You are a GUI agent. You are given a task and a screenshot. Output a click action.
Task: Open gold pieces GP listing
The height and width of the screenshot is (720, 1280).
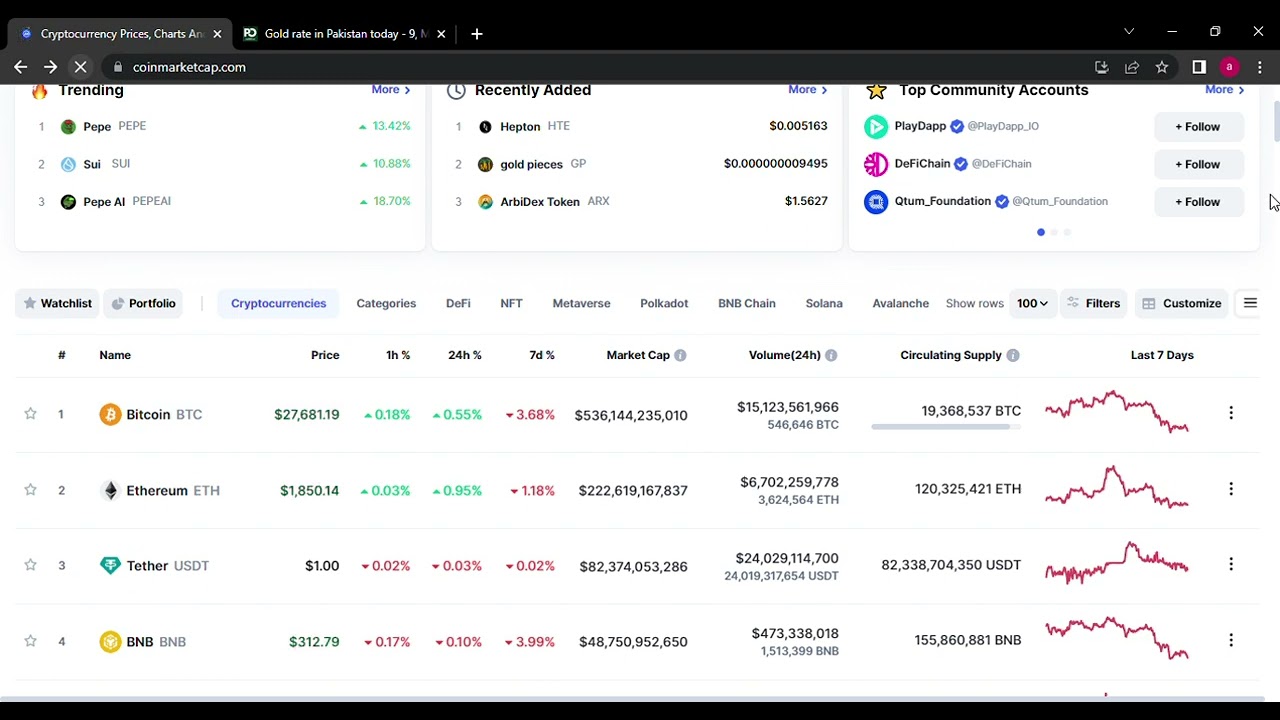point(531,164)
